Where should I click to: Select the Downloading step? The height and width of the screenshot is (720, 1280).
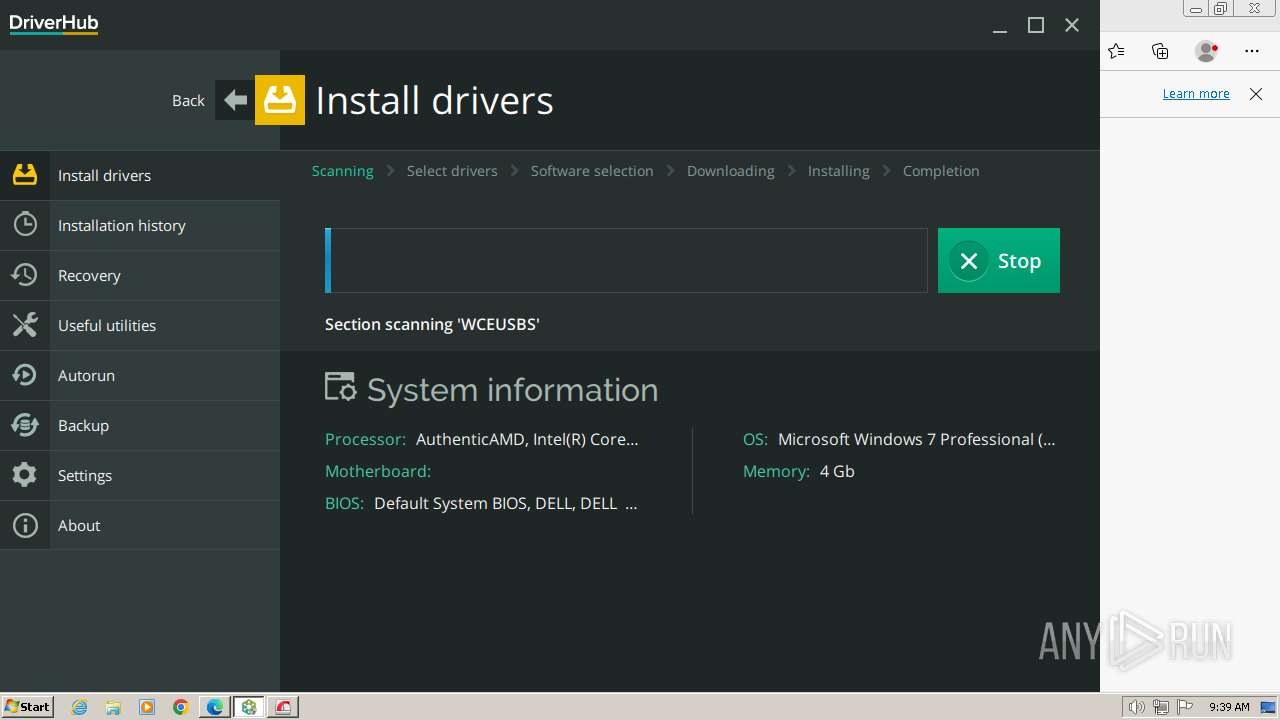[731, 171]
